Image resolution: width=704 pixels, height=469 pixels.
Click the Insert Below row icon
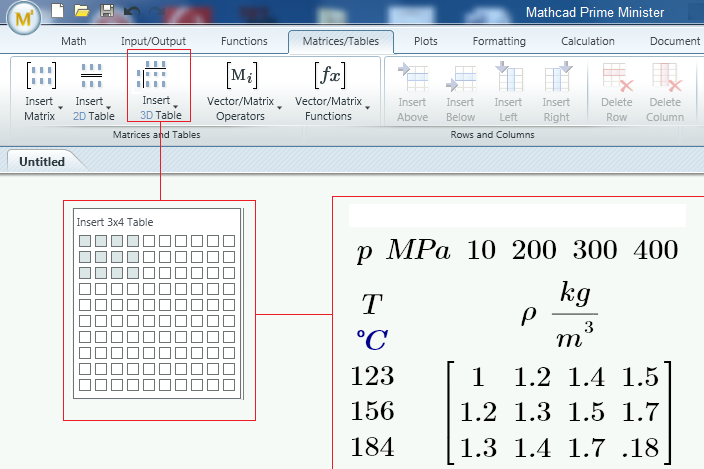(x=461, y=78)
